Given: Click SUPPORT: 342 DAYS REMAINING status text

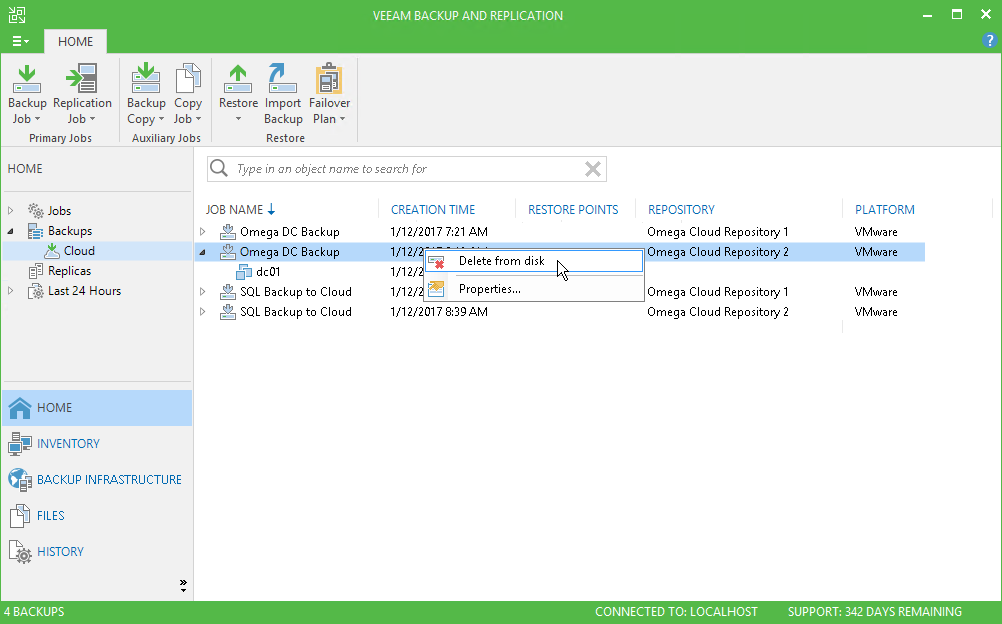Looking at the screenshot, I should 875,612.
